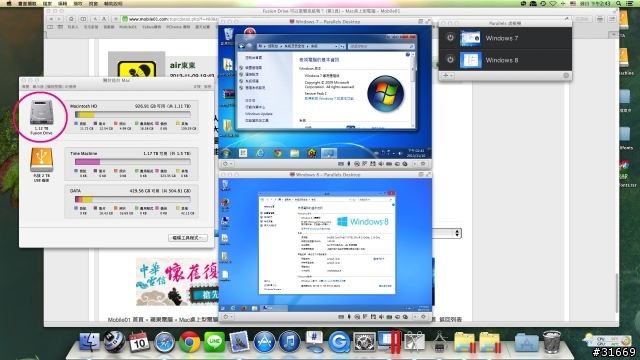Open the Trash in the Dock
Screen dimensions: 640x360
click(x=551, y=342)
